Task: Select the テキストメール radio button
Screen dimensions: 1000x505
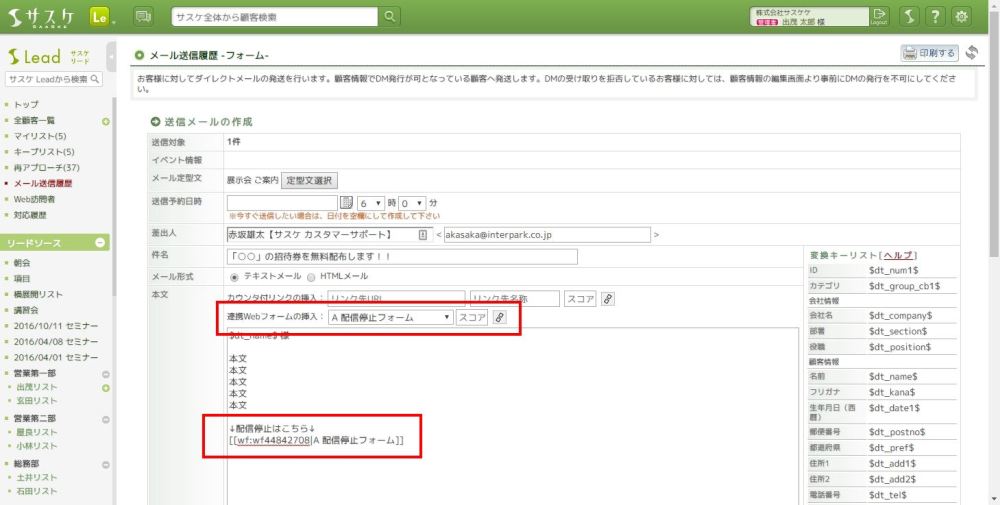Action: pyautogui.click(x=234, y=276)
